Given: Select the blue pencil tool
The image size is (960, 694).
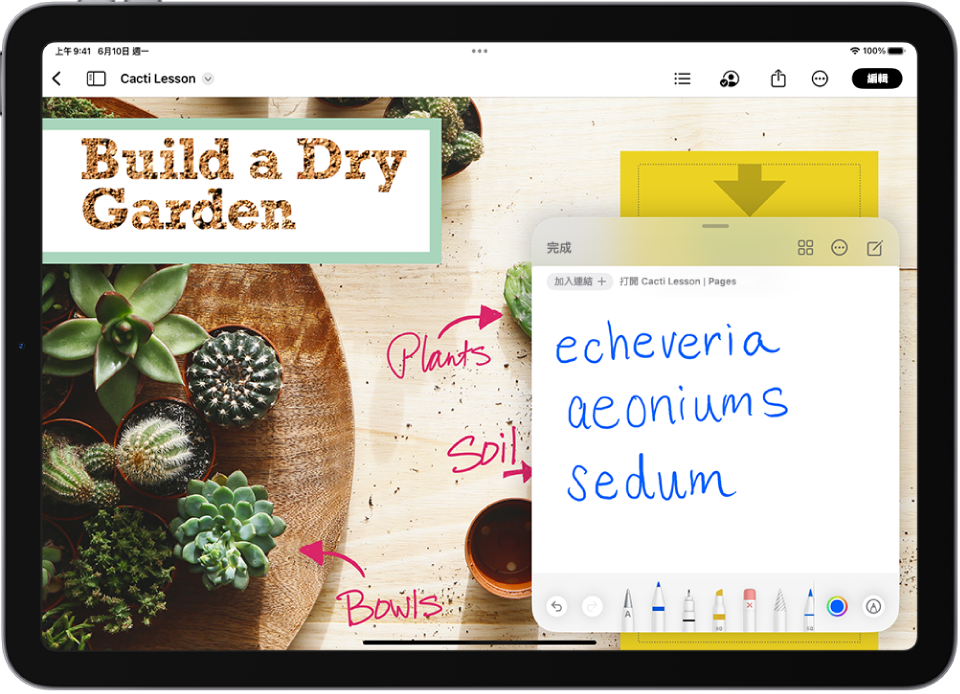Looking at the screenshot, I should point(809,609).
